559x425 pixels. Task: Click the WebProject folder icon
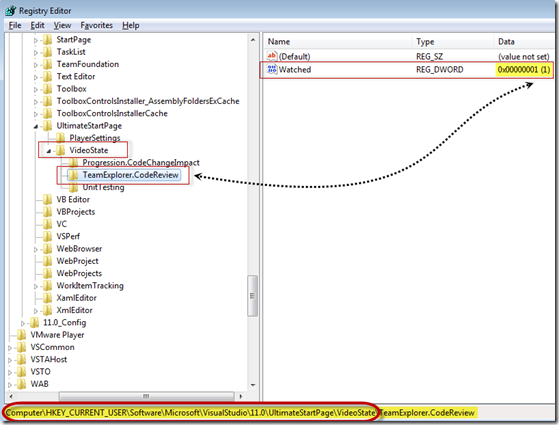tap(47, 261)
